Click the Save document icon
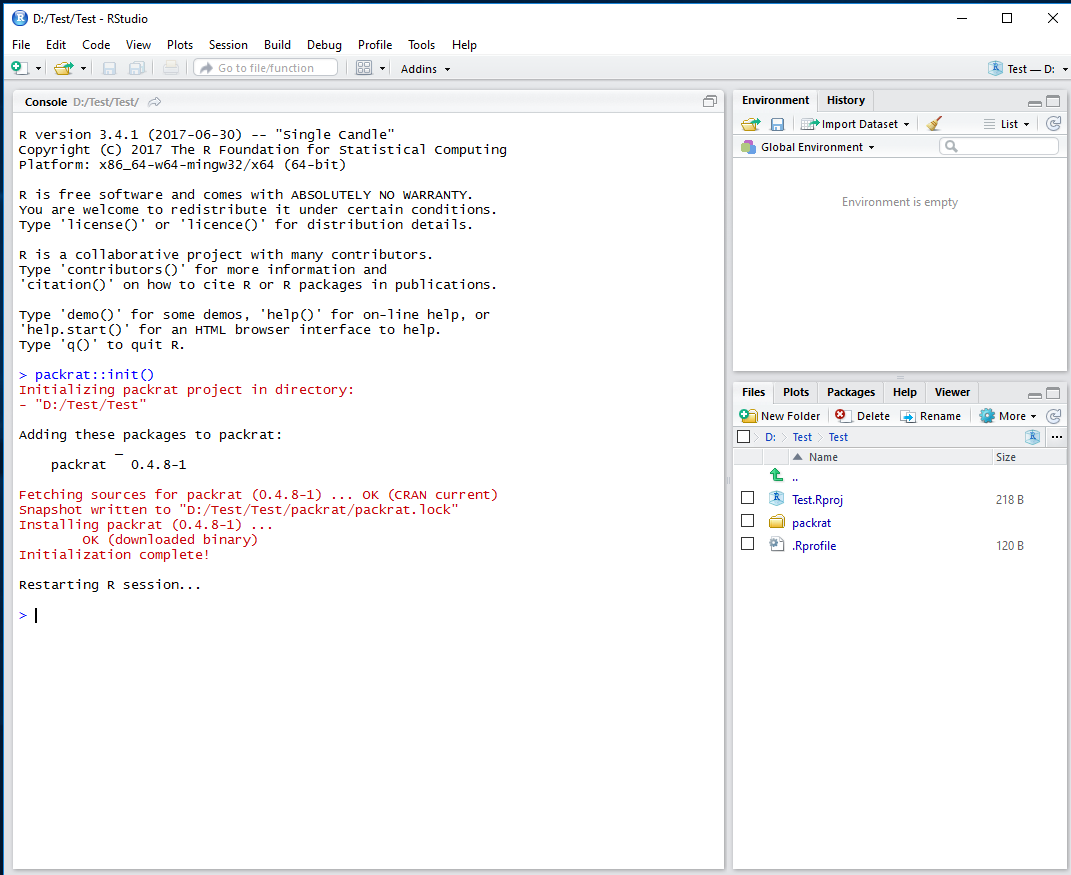Viewport: 1071px width, 875px height. pyautogui.click(x=109, y=68)
